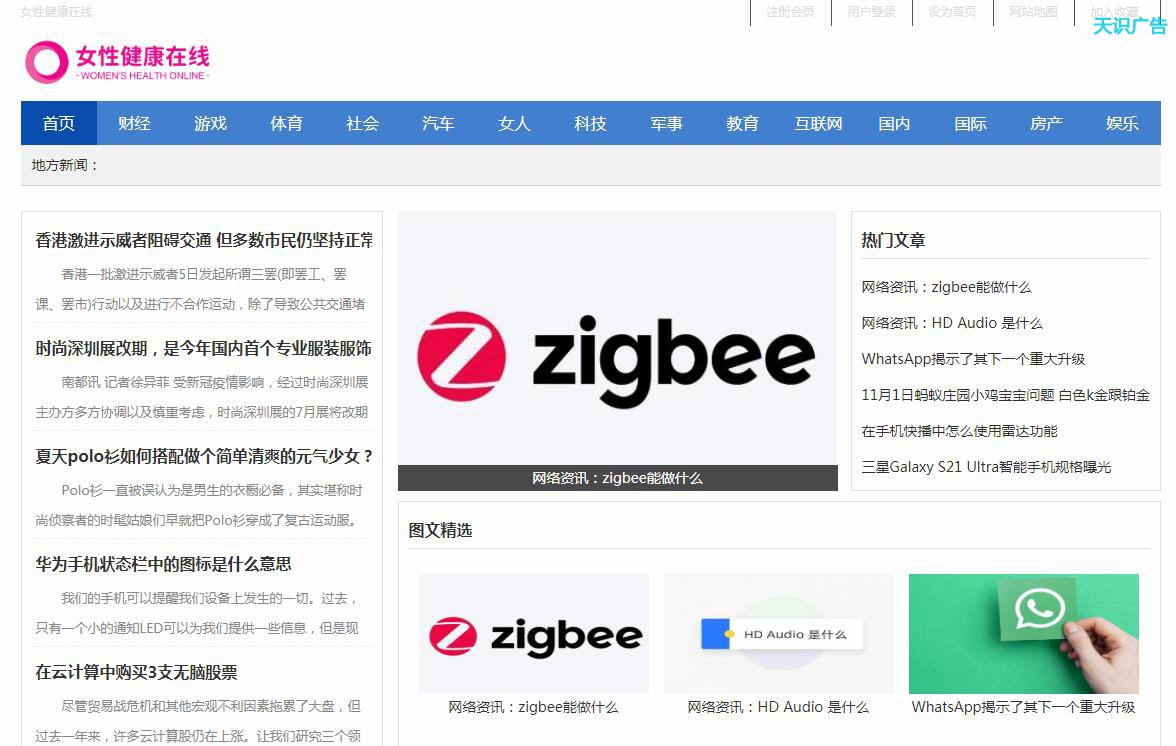Open the 互联网 navigation item
Viewport: 1176px width, 746px height.
tap(818, 123)
